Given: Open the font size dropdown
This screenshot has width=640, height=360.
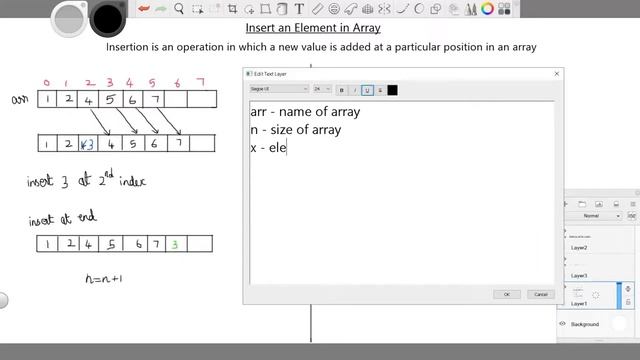Looking at the screenshot, I should pos(322,89).
